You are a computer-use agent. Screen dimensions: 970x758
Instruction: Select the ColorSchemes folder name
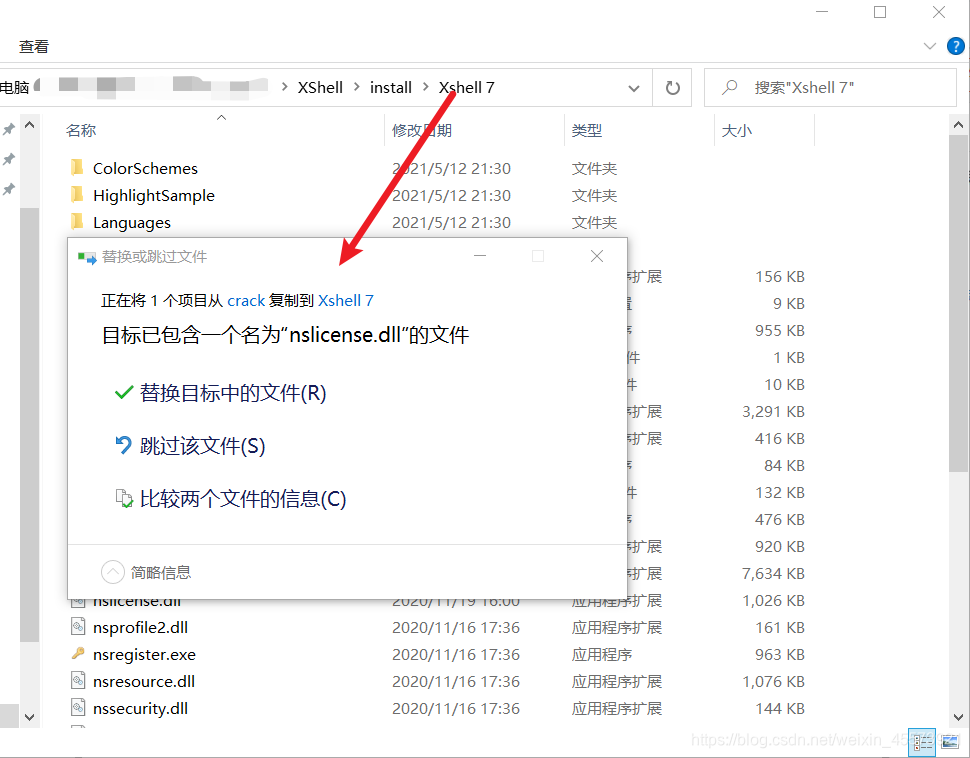[145, 168]
